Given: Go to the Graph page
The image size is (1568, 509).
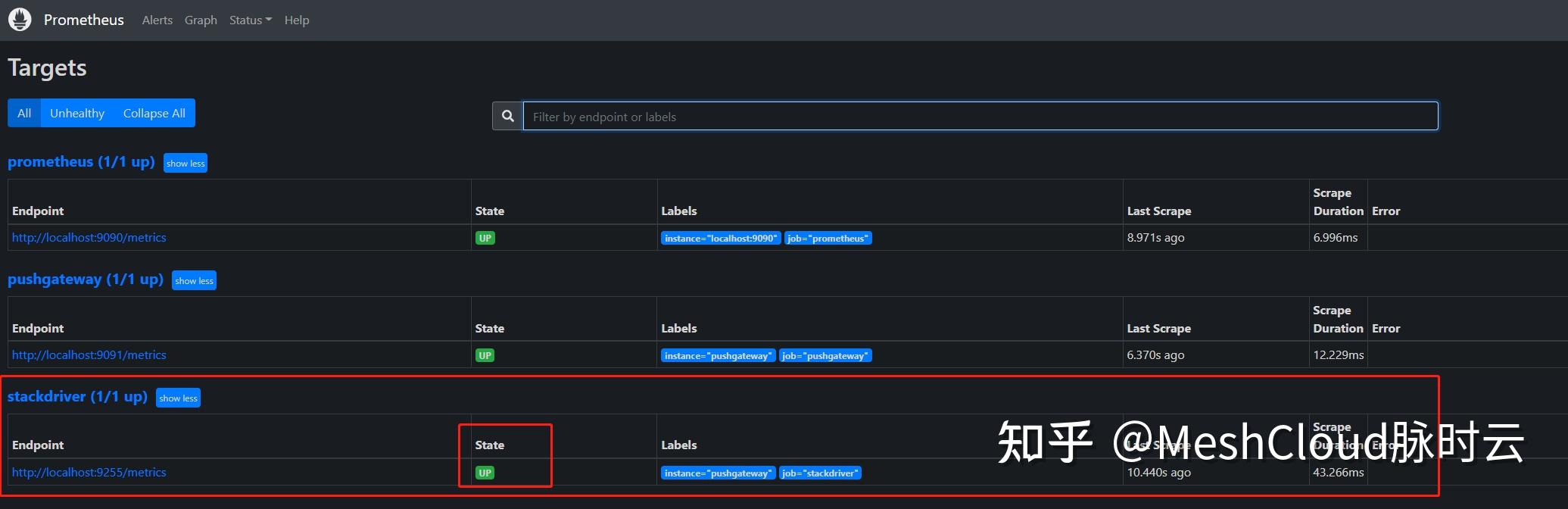Looking at the screenshot, I should click(201, 20).
